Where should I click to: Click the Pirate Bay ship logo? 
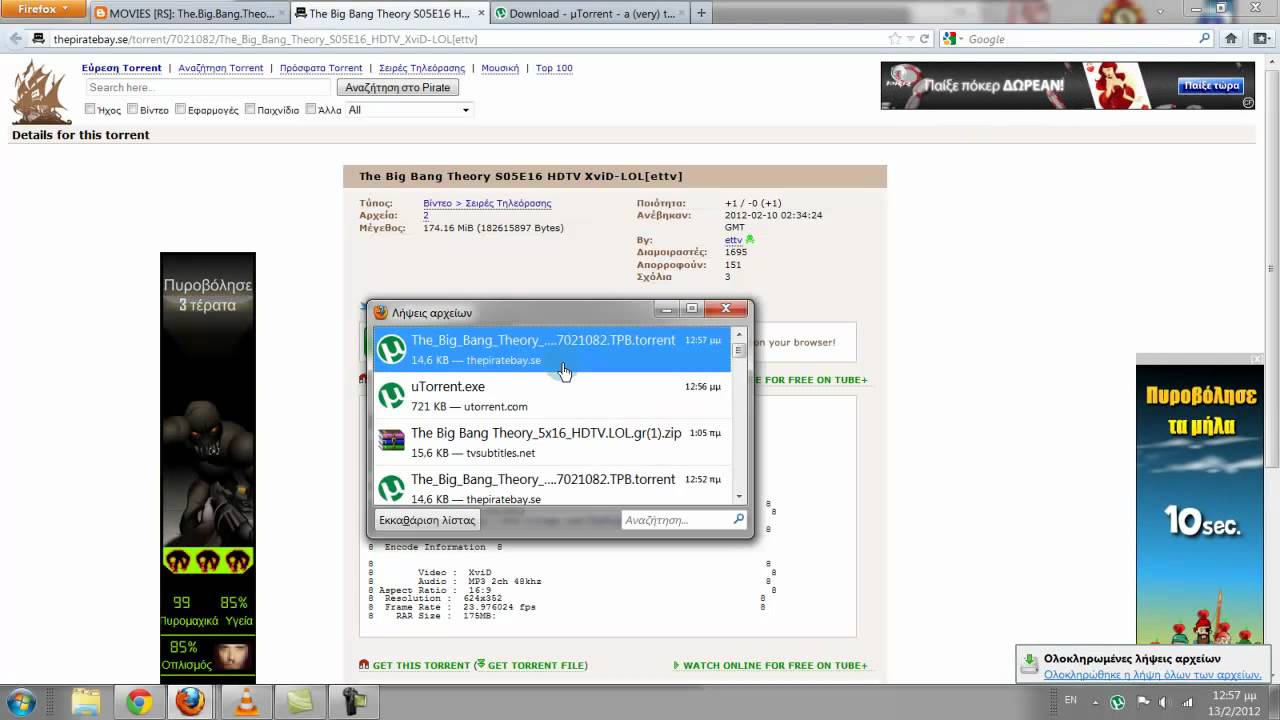[41, 90]
